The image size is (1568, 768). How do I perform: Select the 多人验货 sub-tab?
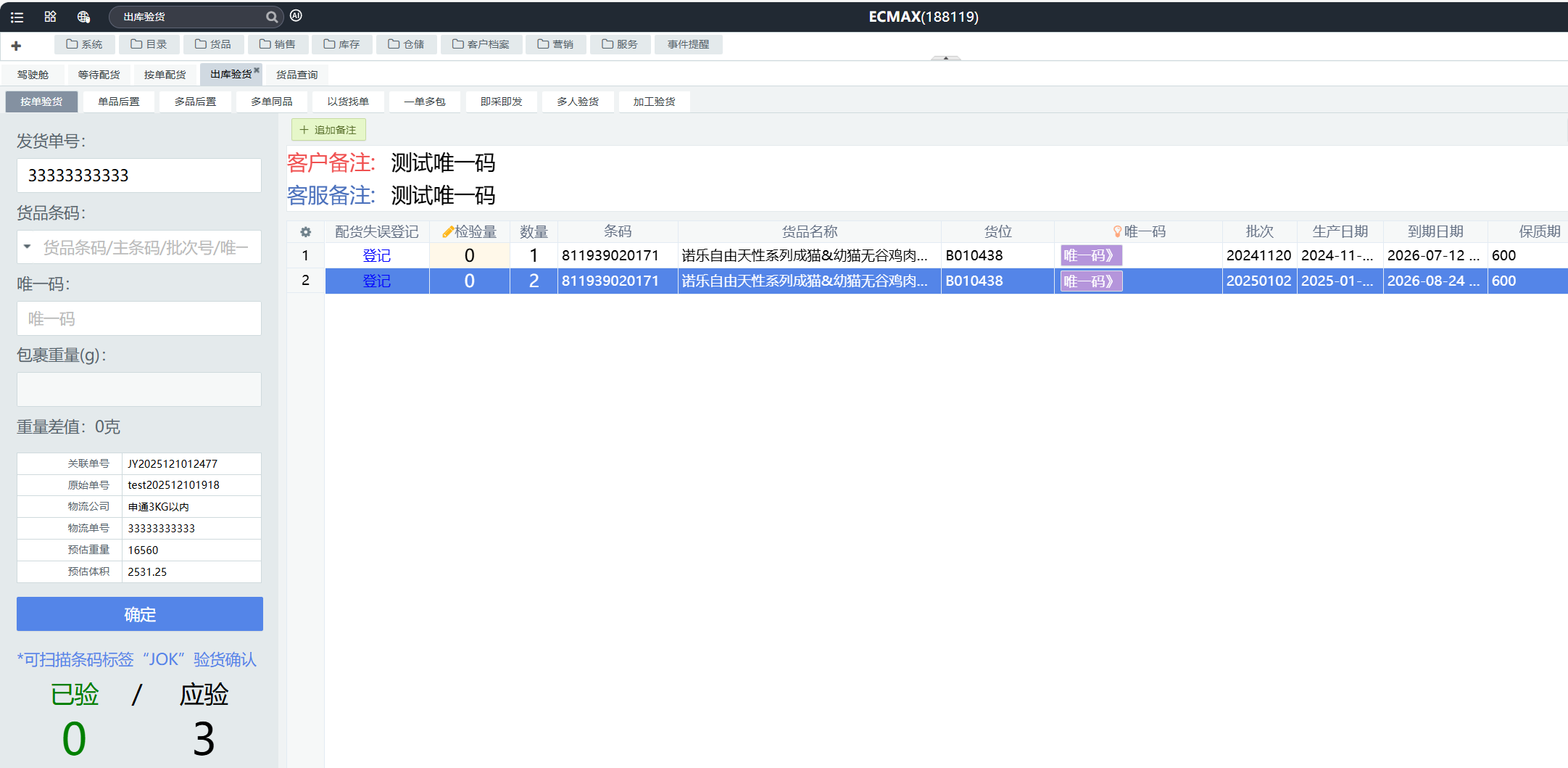tap(578, 102)
